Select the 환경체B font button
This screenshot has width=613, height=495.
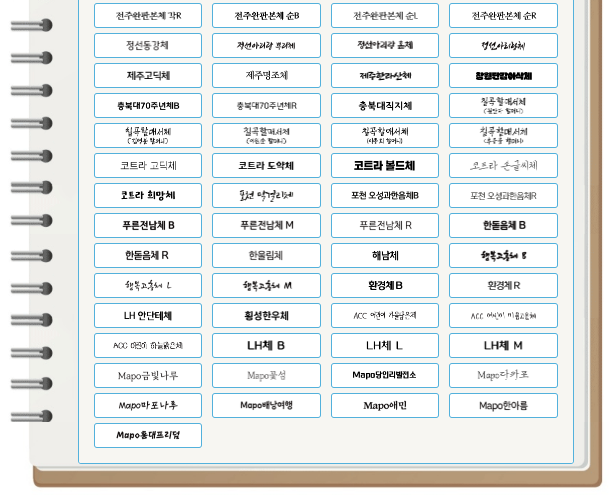pos(385,285)
